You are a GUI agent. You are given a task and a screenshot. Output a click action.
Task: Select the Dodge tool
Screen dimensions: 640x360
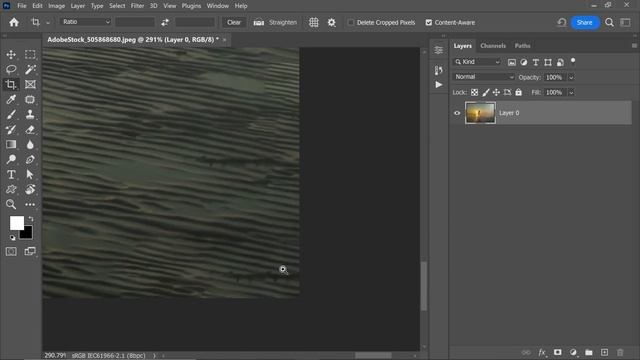pyautogui.click(x=11, y=160)
